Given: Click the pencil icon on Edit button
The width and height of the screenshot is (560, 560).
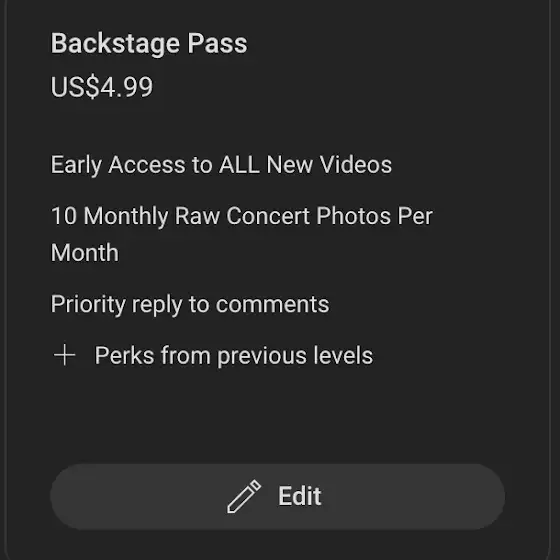Looking at the screenshot, I should click(244, 496).
